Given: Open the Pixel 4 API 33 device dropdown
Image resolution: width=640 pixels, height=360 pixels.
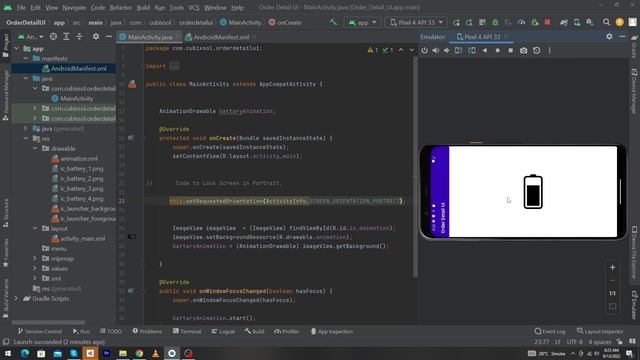Looking at the screenshot, I should click(x=416, y=22).
